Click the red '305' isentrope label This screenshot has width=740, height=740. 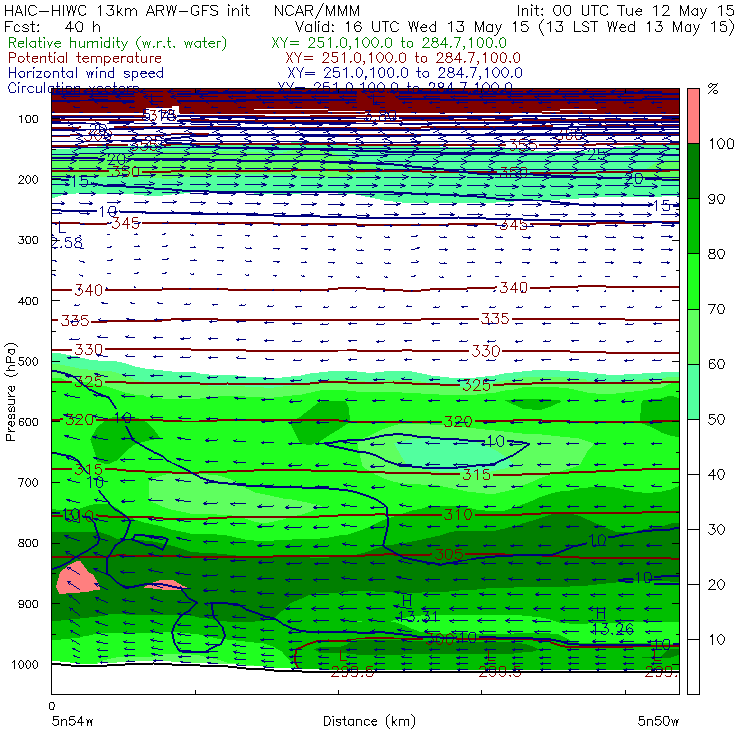point(448,555)
